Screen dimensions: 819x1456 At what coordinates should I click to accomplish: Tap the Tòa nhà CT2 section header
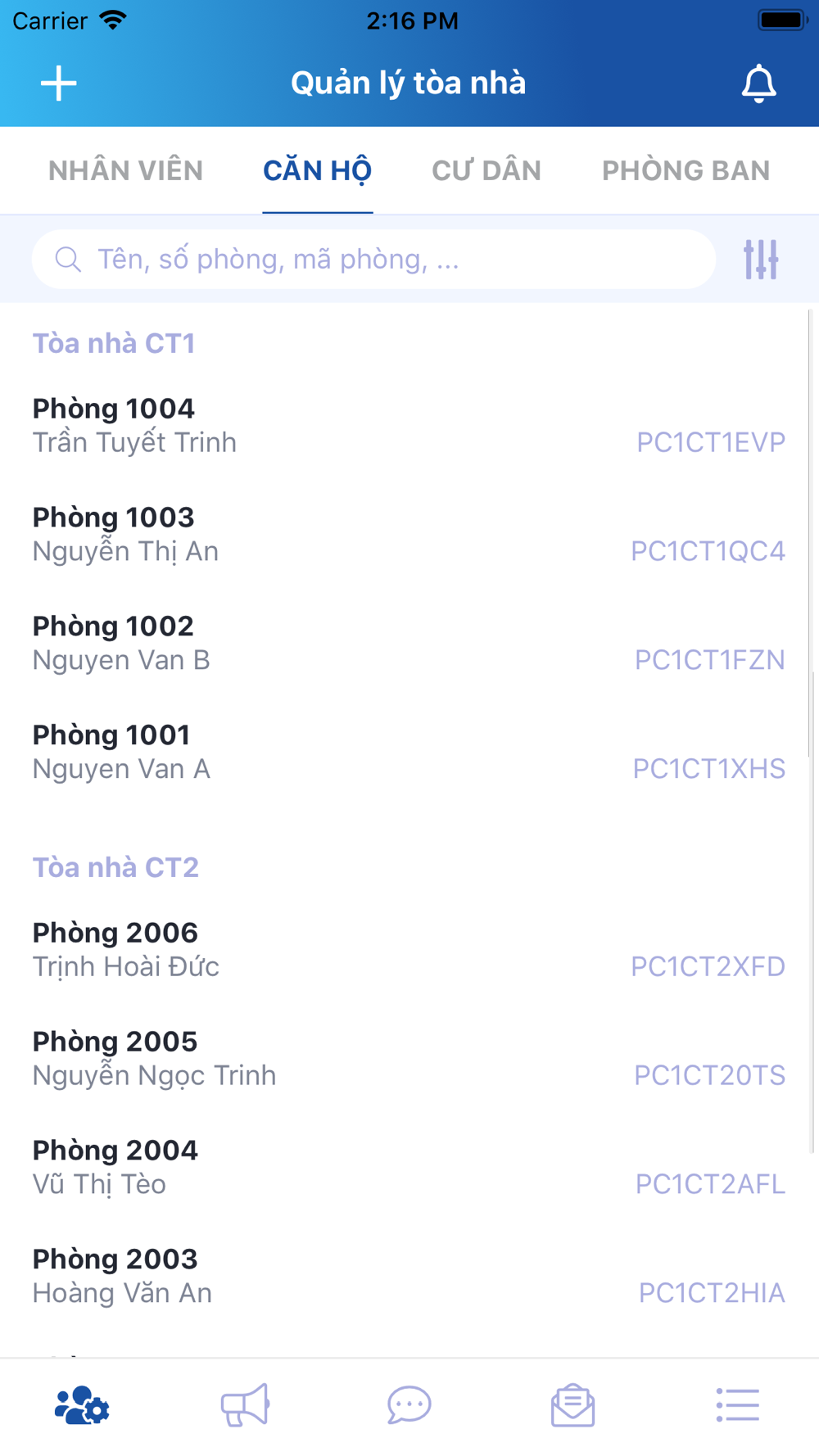click(115, 867)
